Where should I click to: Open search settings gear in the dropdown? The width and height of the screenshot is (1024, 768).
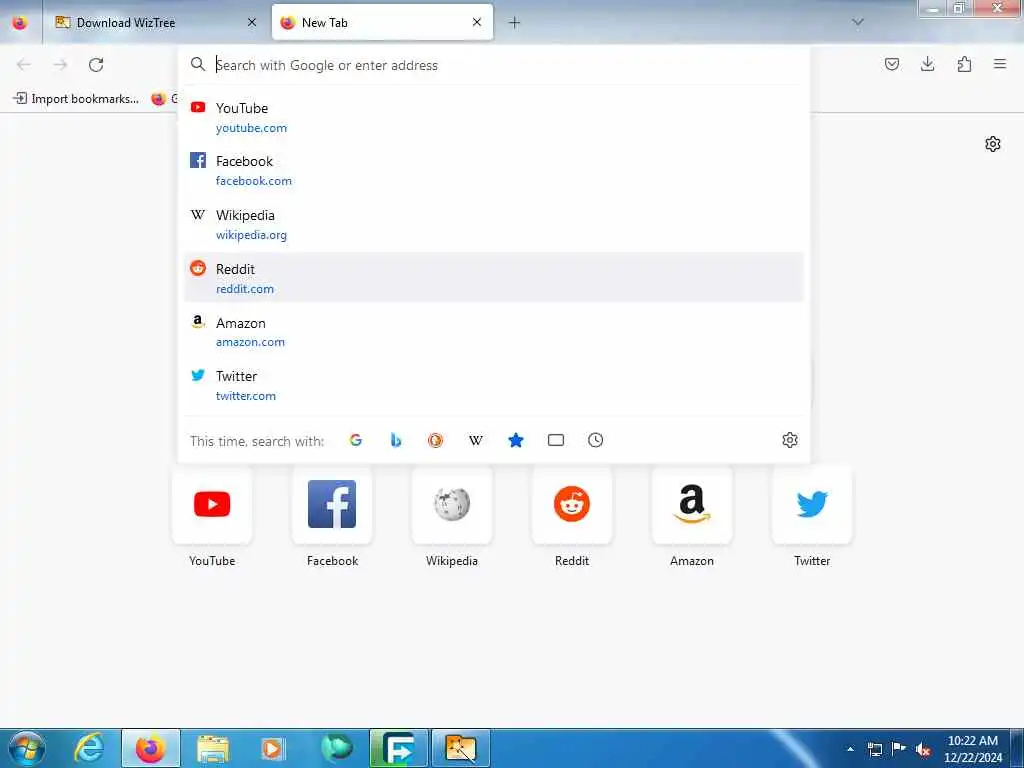click(x=790, y=440)
